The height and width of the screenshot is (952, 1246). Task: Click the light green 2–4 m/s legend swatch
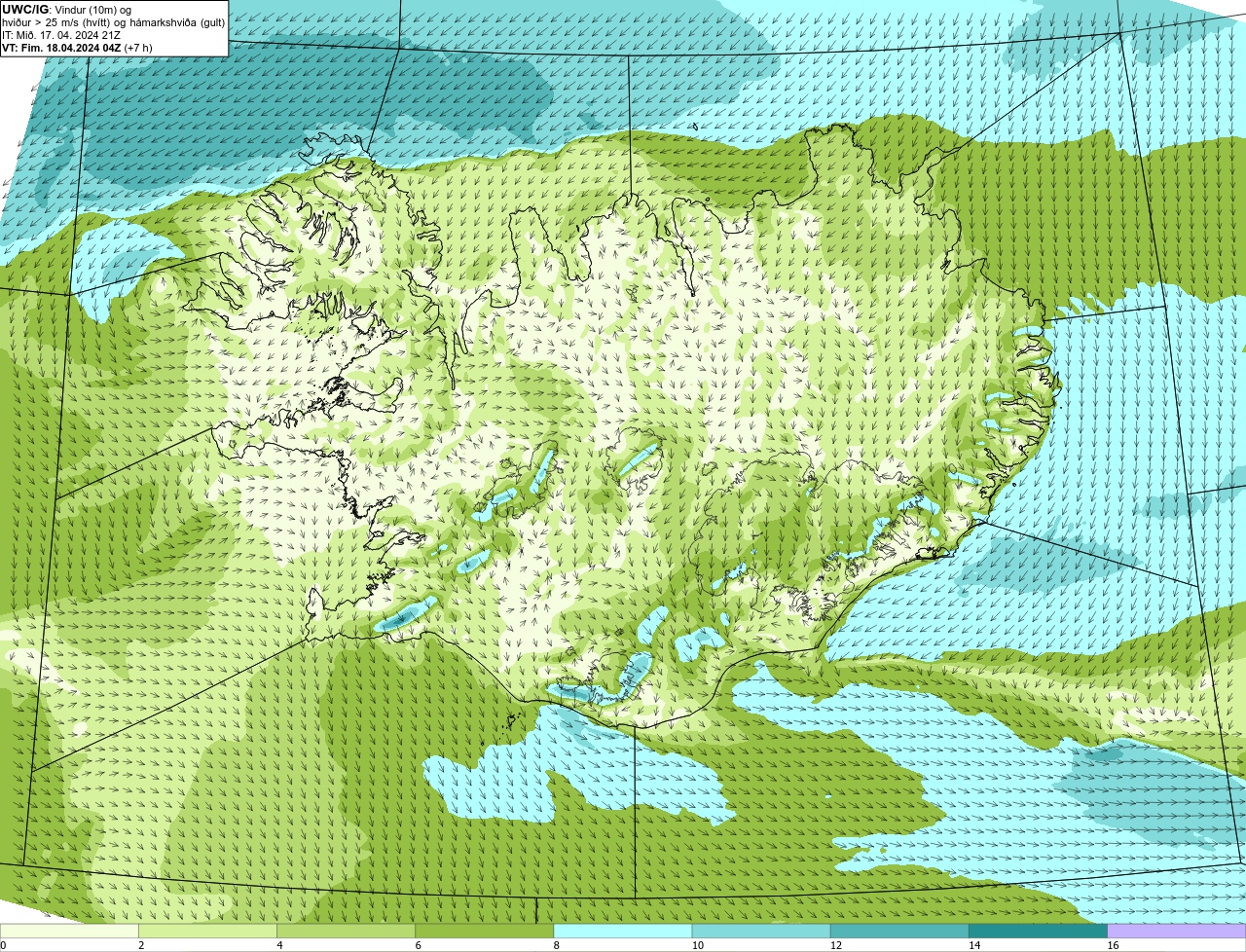(208, 931)
